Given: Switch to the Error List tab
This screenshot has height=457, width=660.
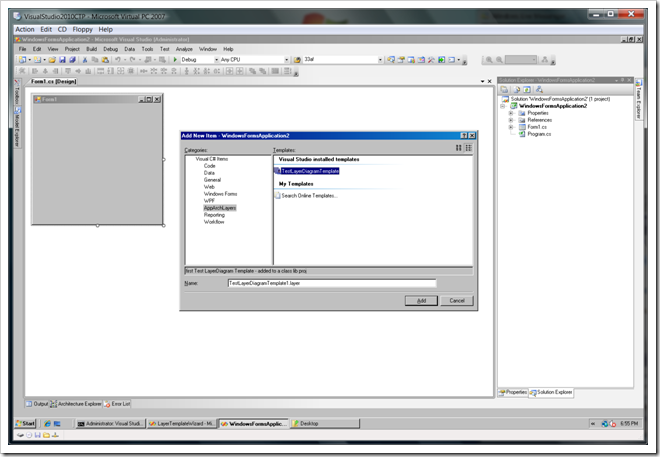Looking at the screenshot, I should pyautogui.click(x=116, y=404).
